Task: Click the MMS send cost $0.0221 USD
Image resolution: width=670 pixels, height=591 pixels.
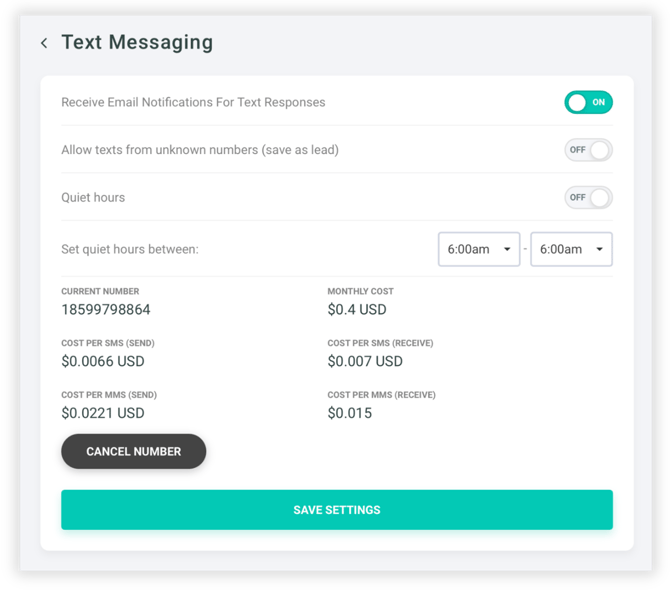Action: coord(103,413)
